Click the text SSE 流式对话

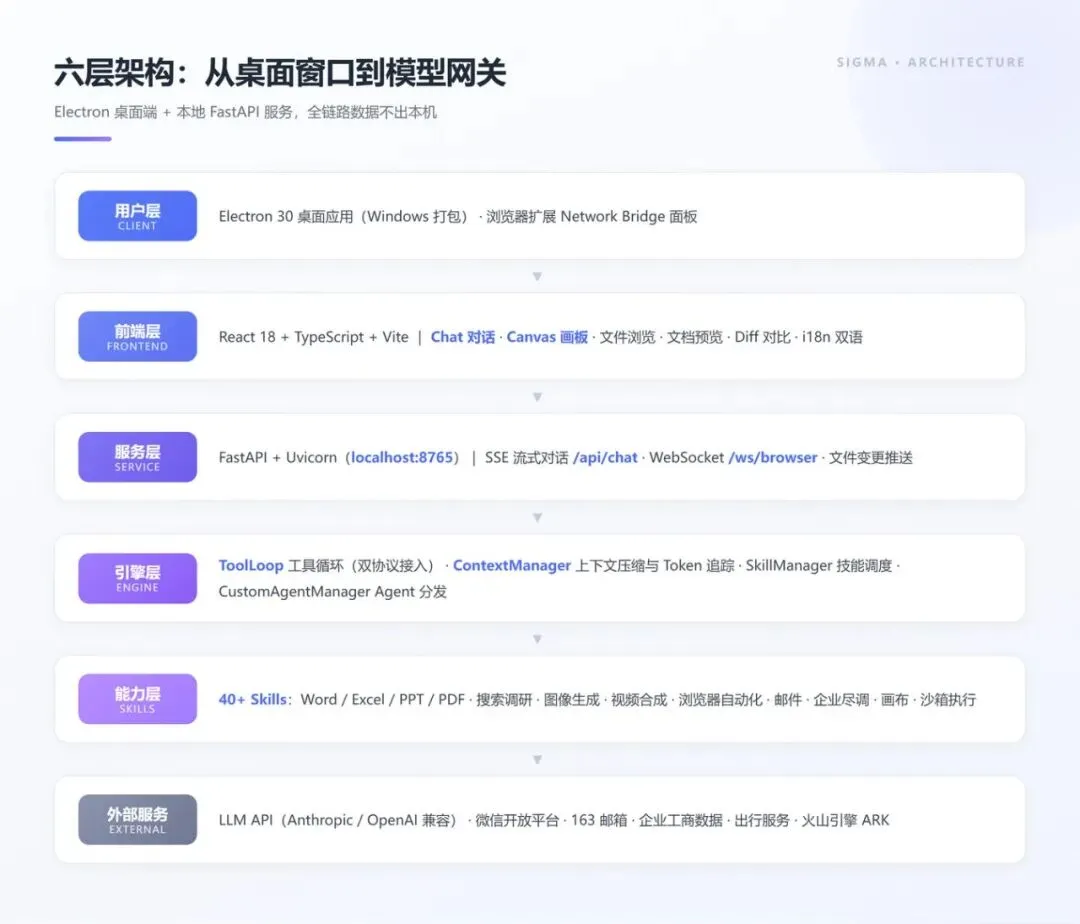(527, 457)
